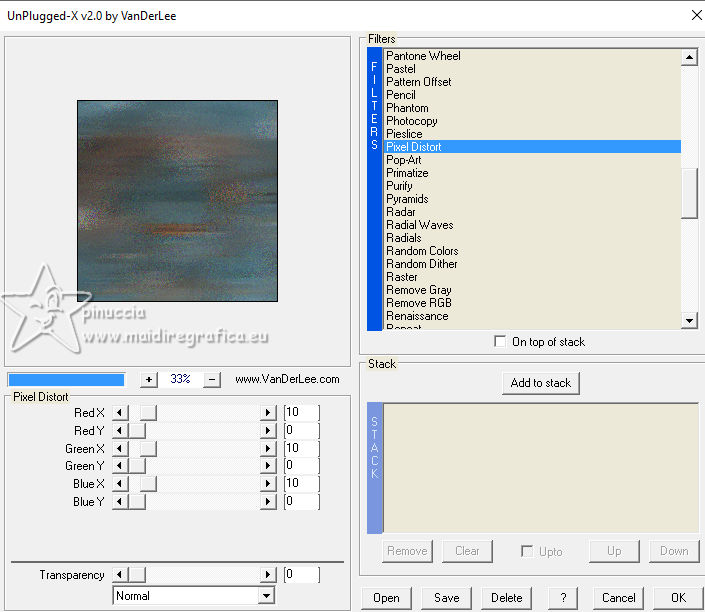Click the Open button

click(386, 598)
